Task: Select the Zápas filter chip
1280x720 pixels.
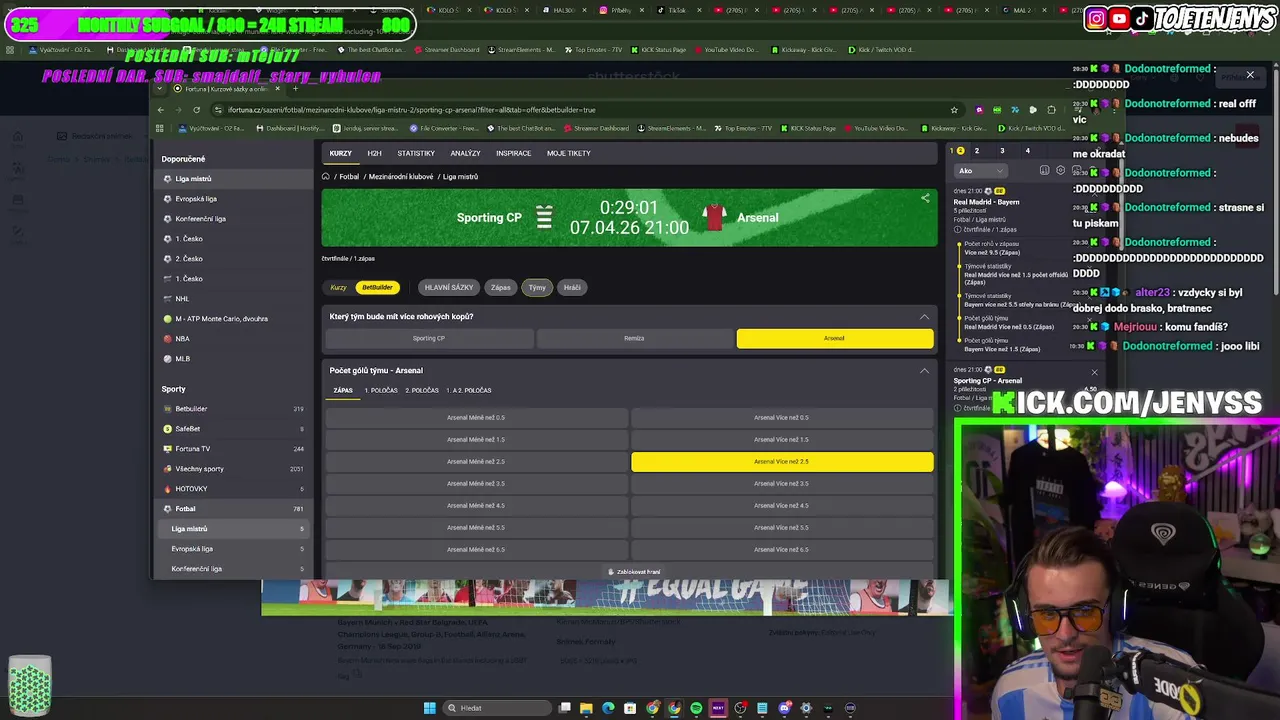Action: point(501,288)
